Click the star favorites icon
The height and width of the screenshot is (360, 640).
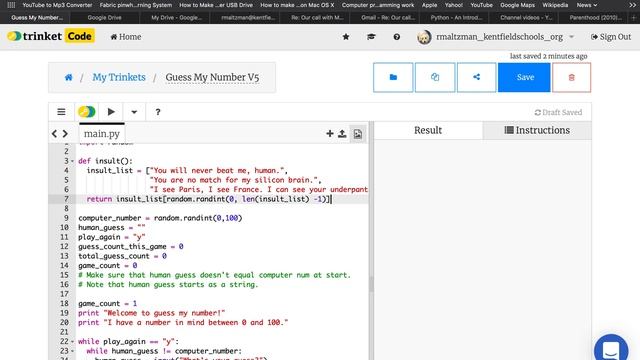[x=346, y=37]
